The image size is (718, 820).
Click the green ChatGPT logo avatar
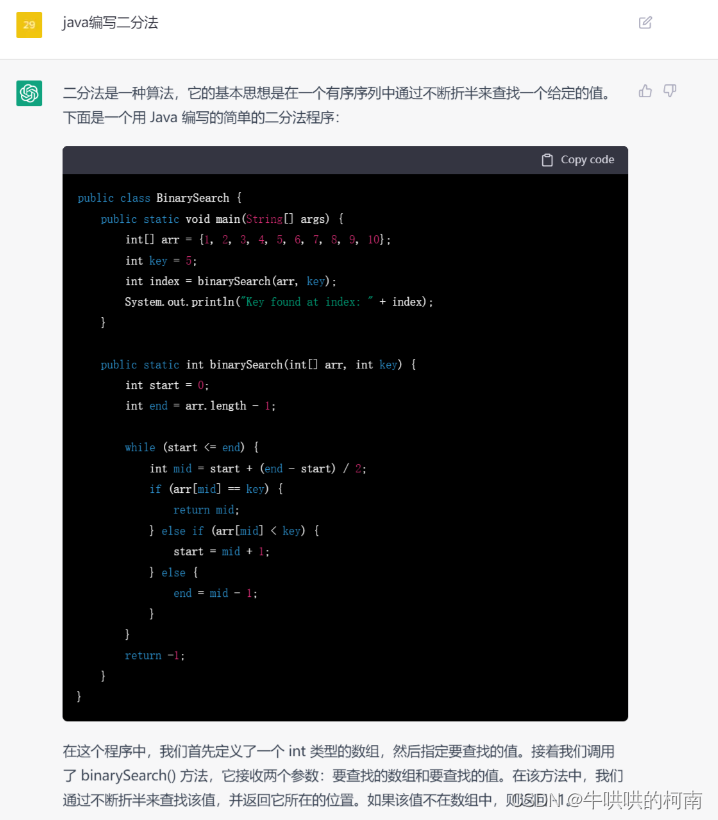point(29,93)
